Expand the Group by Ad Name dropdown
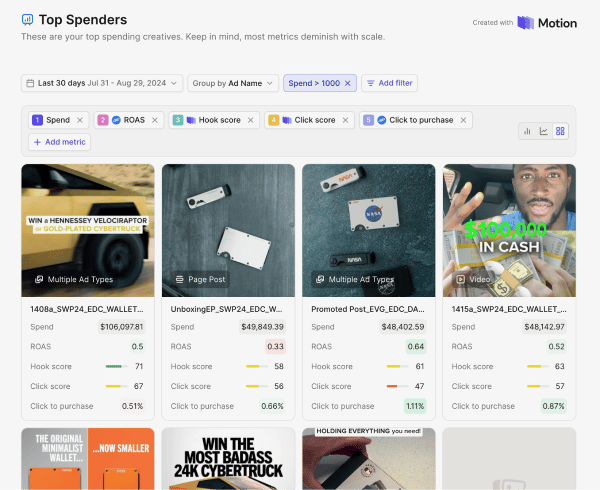Viewport: 600px width, 490px height. click(233, 83)
